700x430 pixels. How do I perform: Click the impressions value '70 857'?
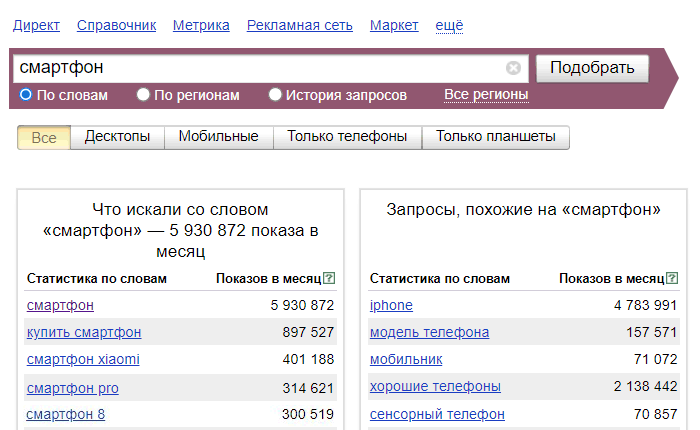656,414
